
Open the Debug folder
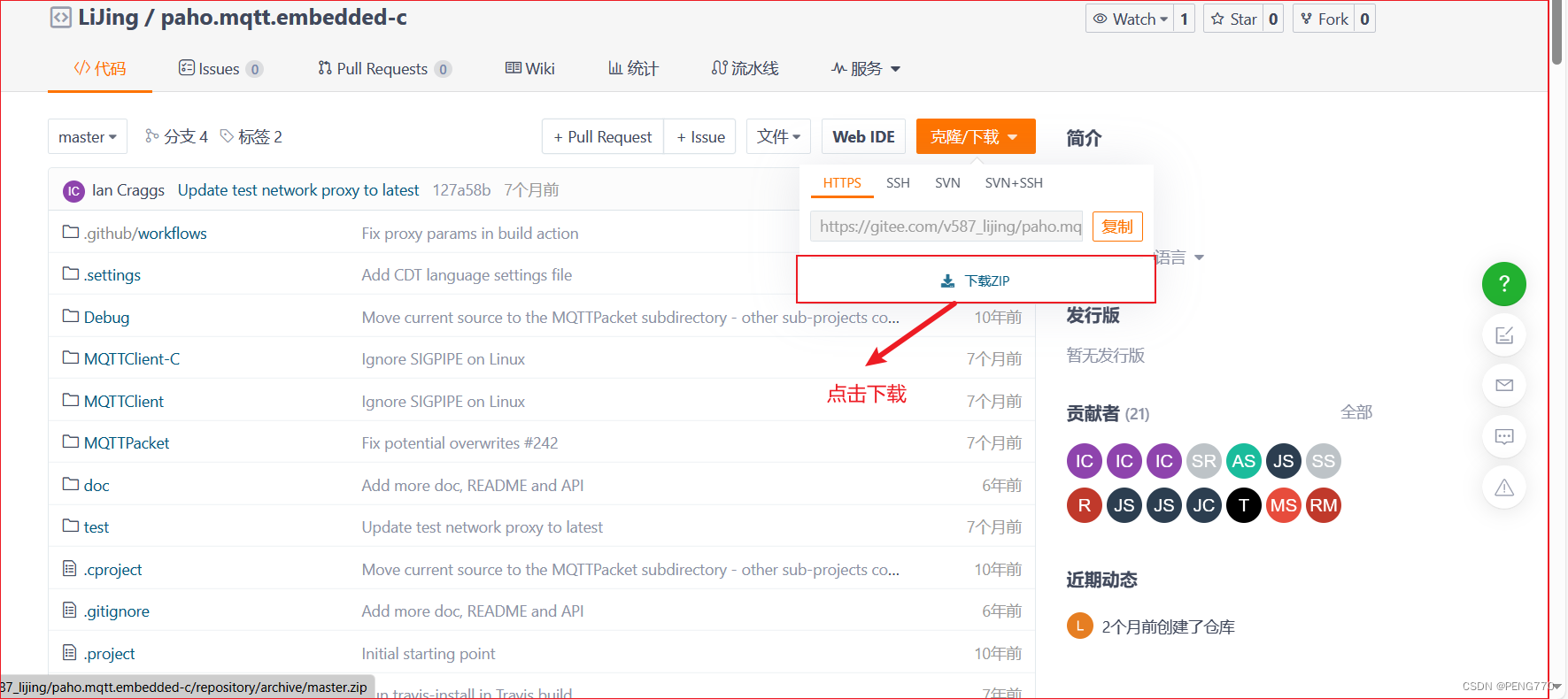pyautogui.click(x=106, y=317)
